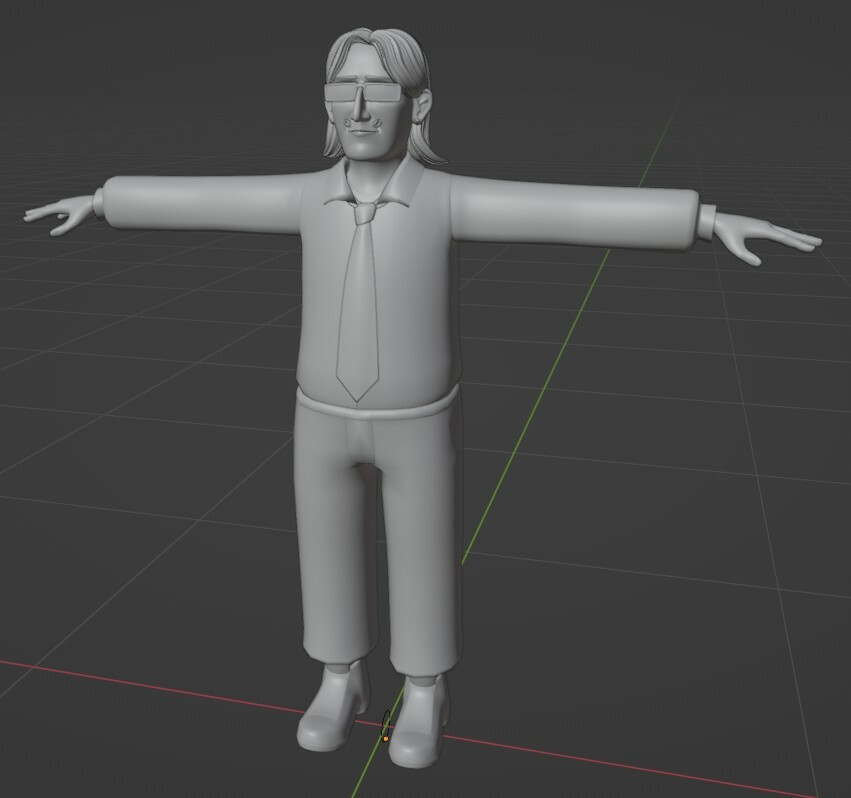Click the orange object origin dot
The image size is (851, 798).
pos(386,738)
